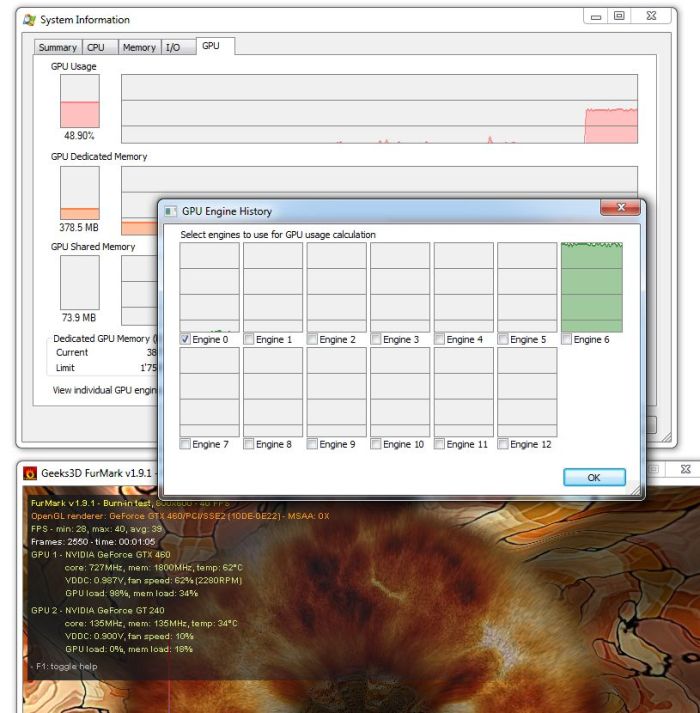Image resolution: width=700 pixels, height=713 pixels.
Task: Click the GPU Engine History title icon
Action: [x=171, y=211]
